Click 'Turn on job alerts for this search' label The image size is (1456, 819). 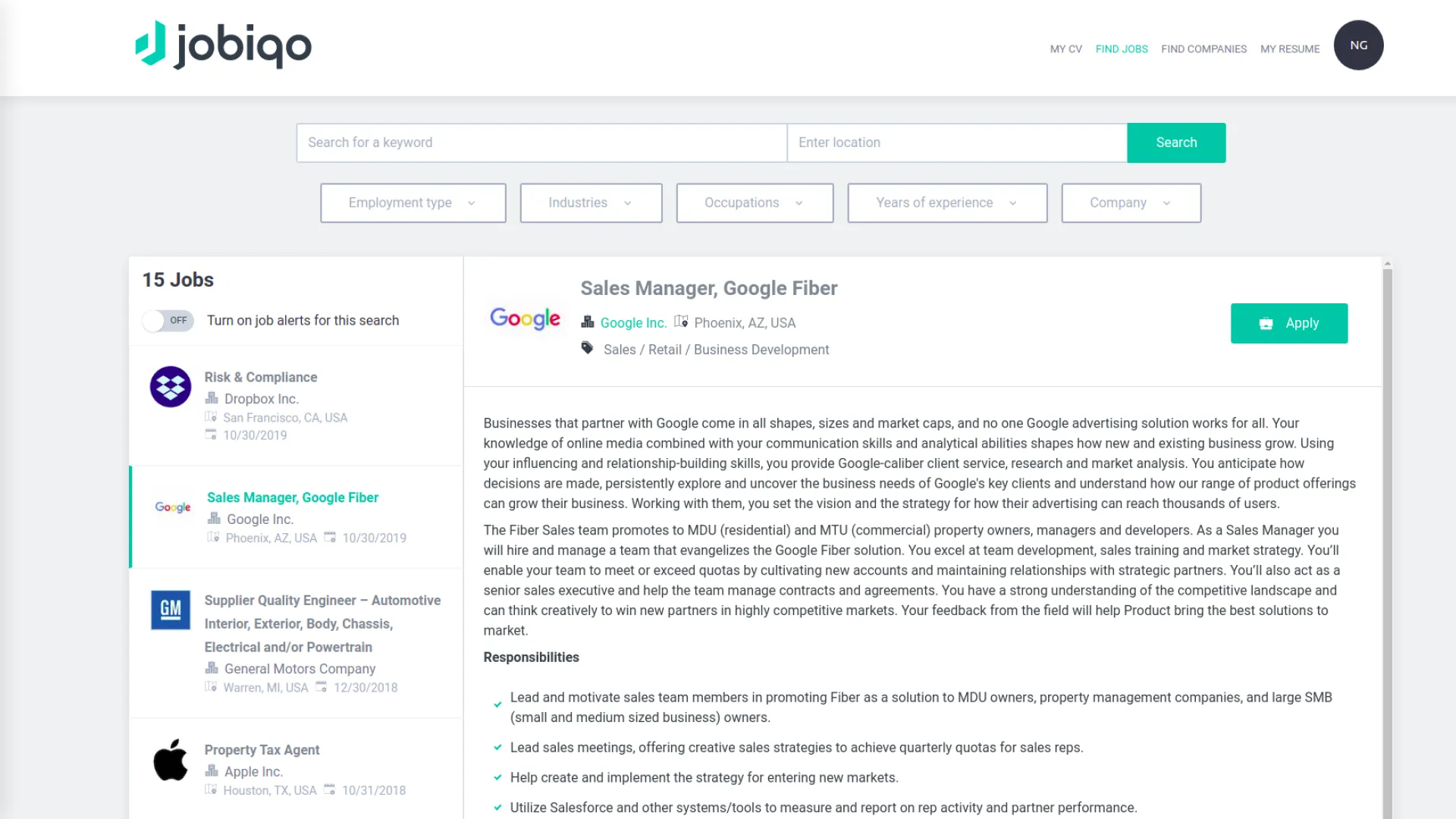[303, 321]
